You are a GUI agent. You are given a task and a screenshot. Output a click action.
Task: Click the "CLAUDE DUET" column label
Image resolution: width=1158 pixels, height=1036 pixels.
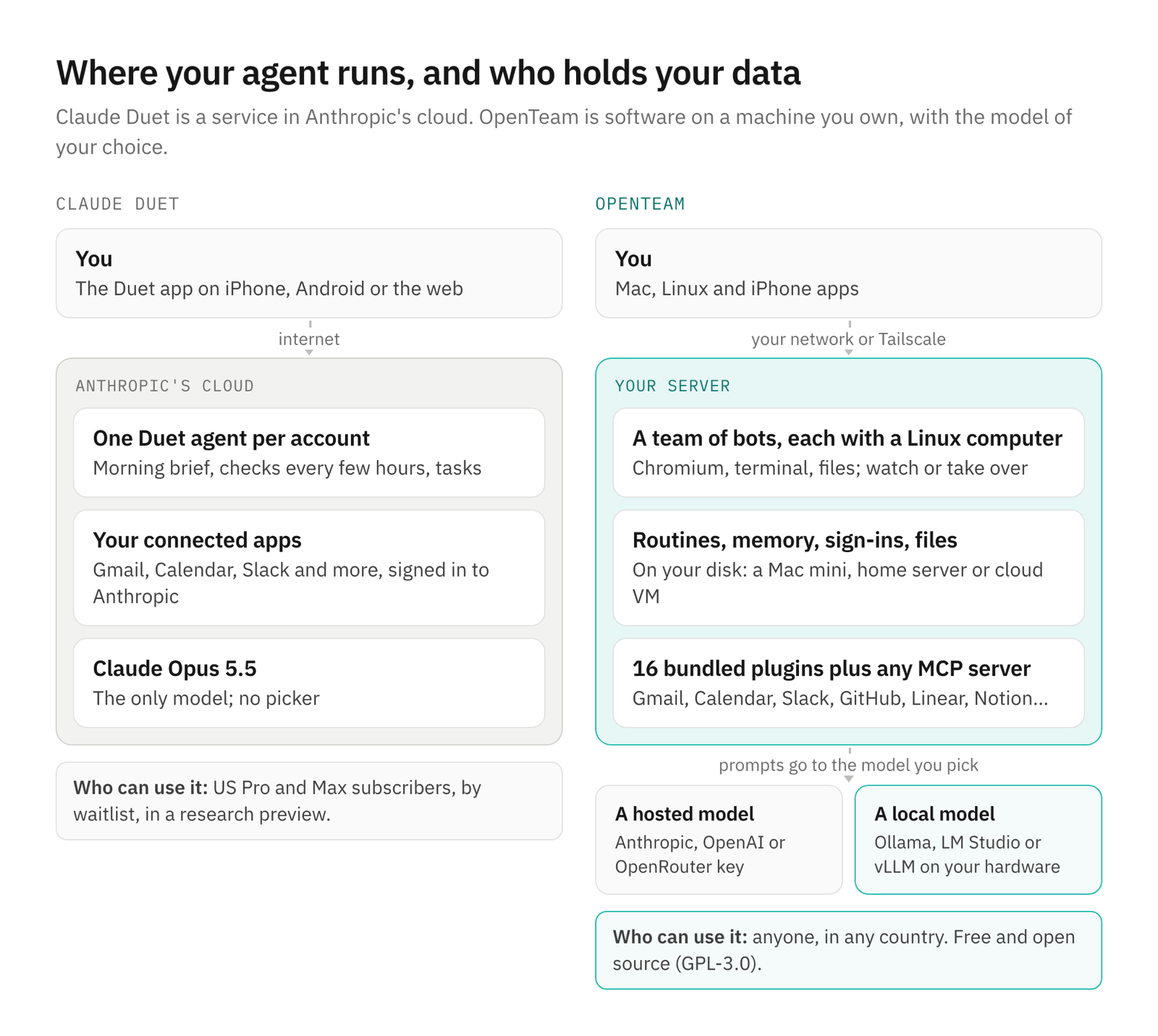click(x=117, y=204)
